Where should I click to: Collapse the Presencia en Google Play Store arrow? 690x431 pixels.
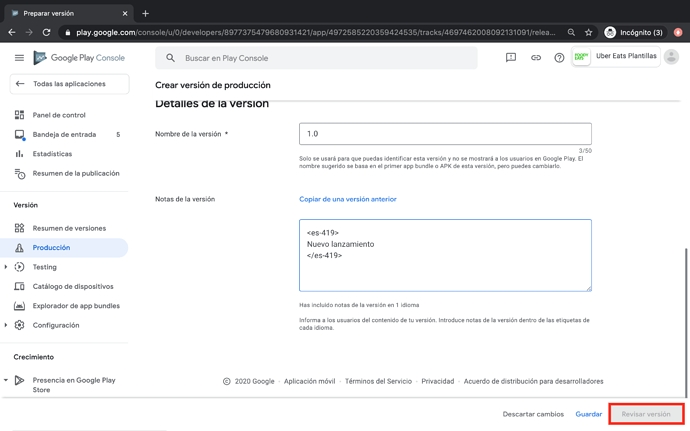[x=6, y=380]
